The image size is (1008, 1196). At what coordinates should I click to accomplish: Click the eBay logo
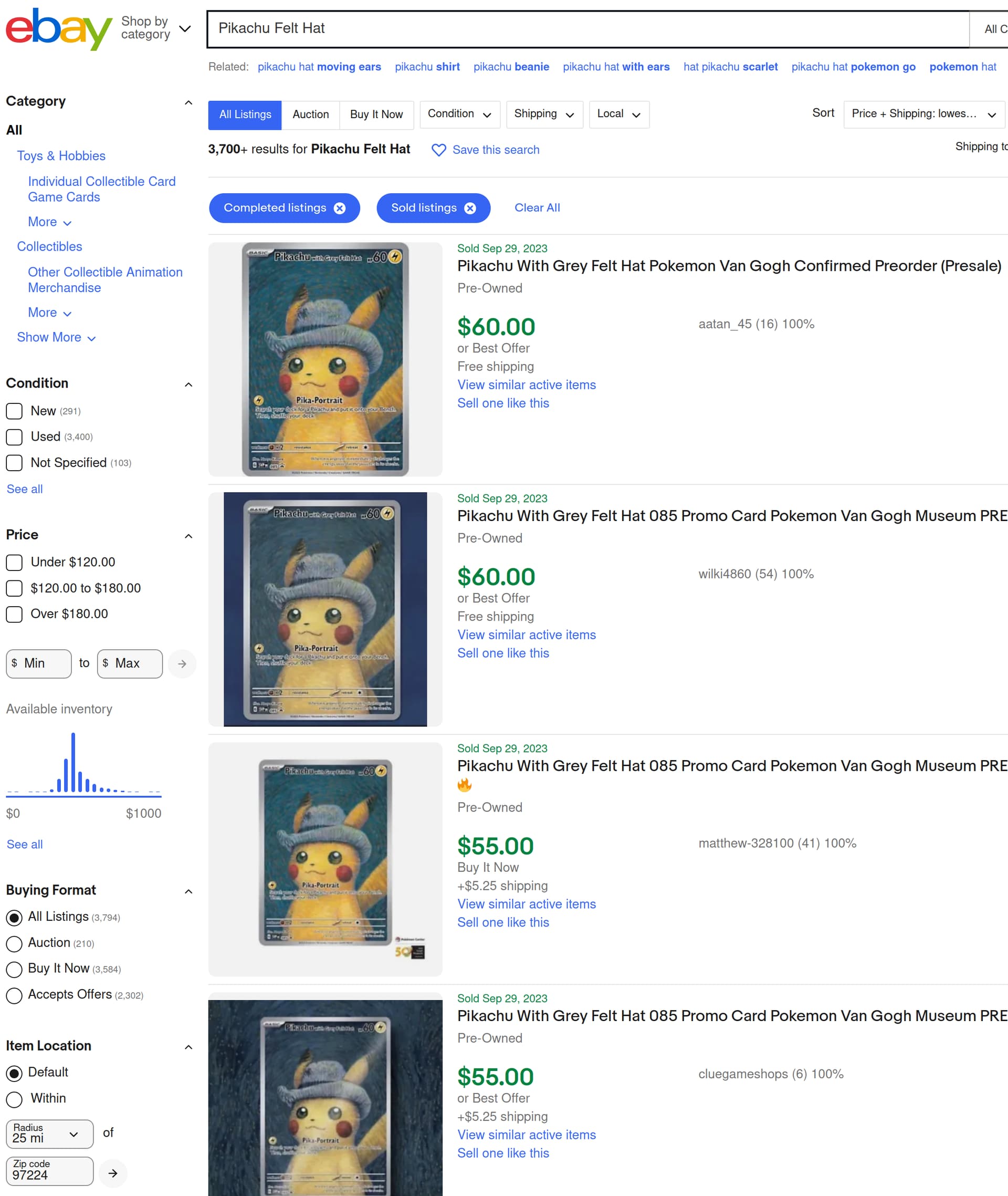click(59, 28)
